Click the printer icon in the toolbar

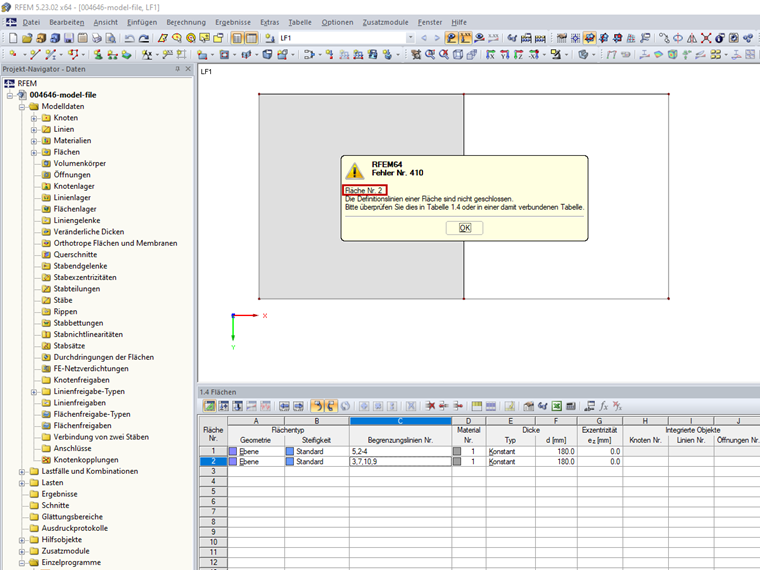point(96,38)
